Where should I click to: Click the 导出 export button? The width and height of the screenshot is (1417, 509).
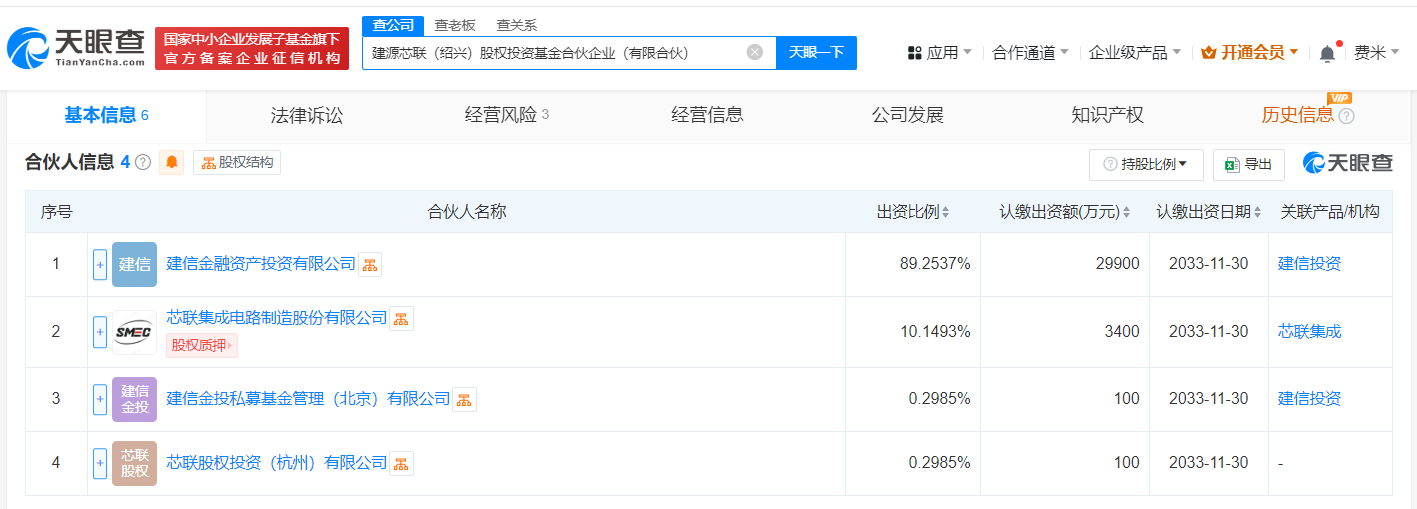point(1248,164)
